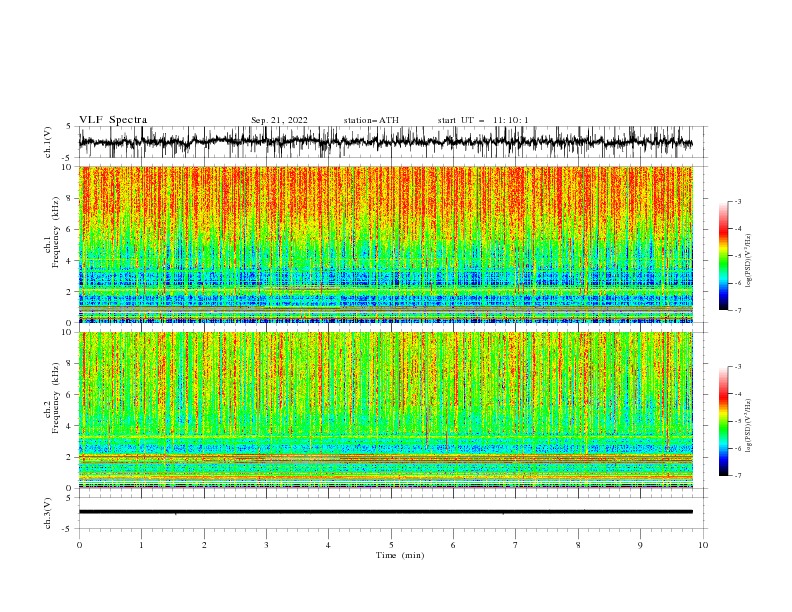The image size is (792, 612).
Task: Click the 'VLF Spectra' plot title
Action: [x=113, y=120]
